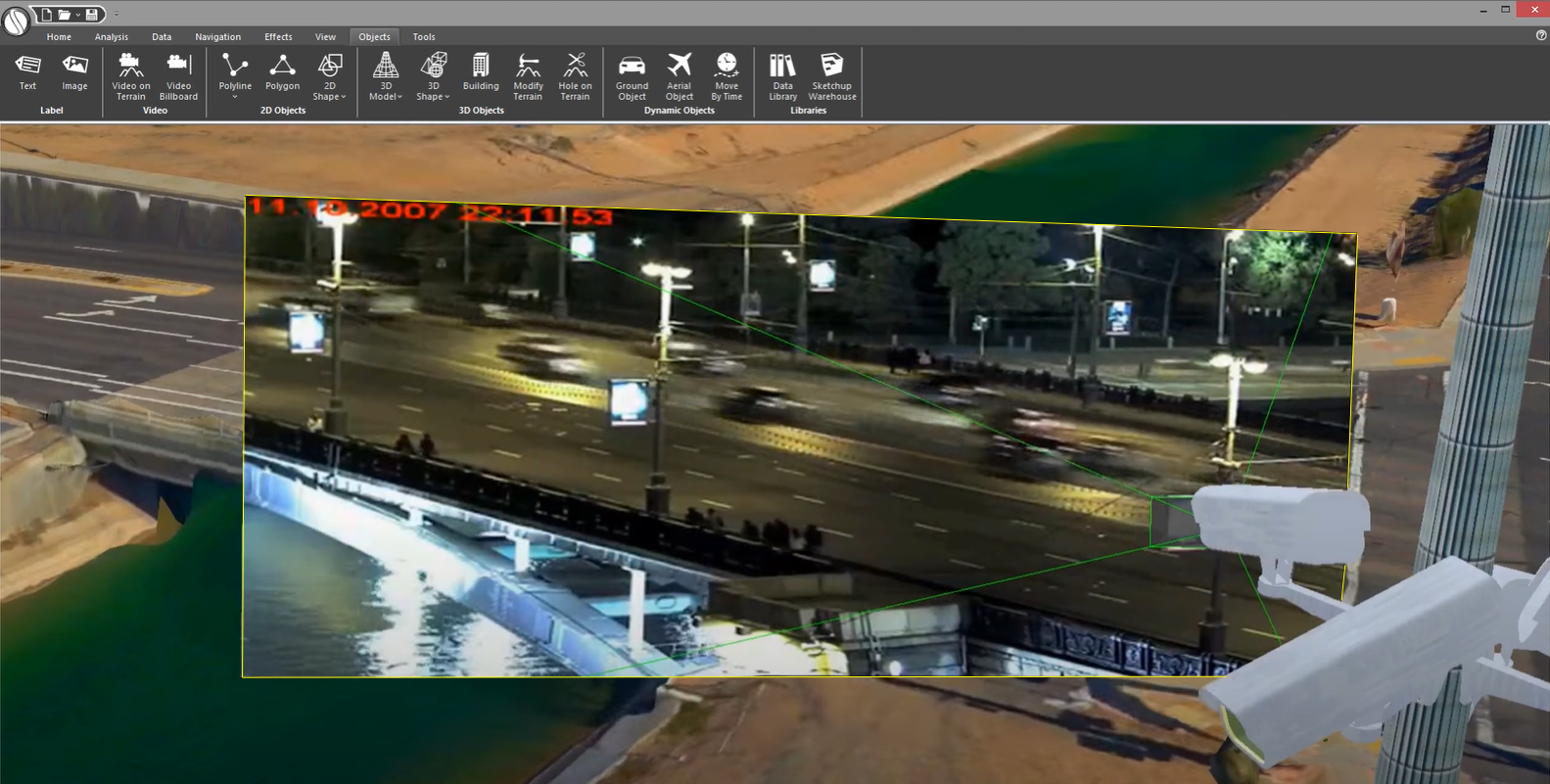Switch to the Effects tab
Image resolution: width=1550 pixels, height=784 pixels.
tap(278, 36)
